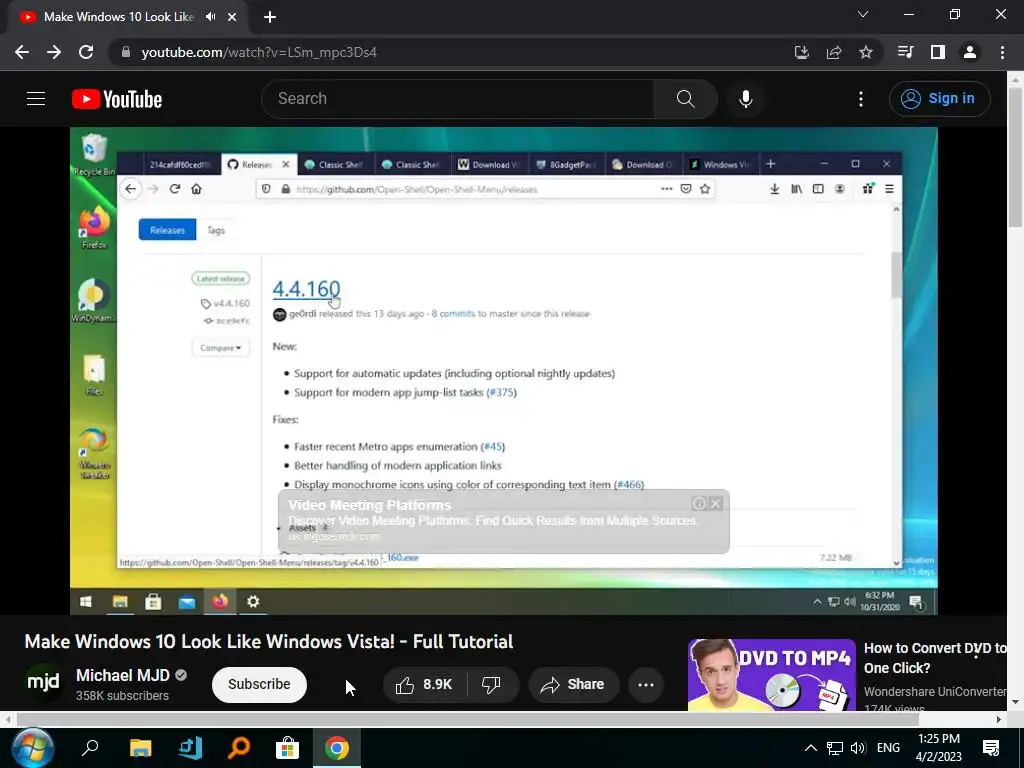The height and width of the screenshot is (768, 1024).
Task: Open Michael MJD channel name
Action: [123, 675]
